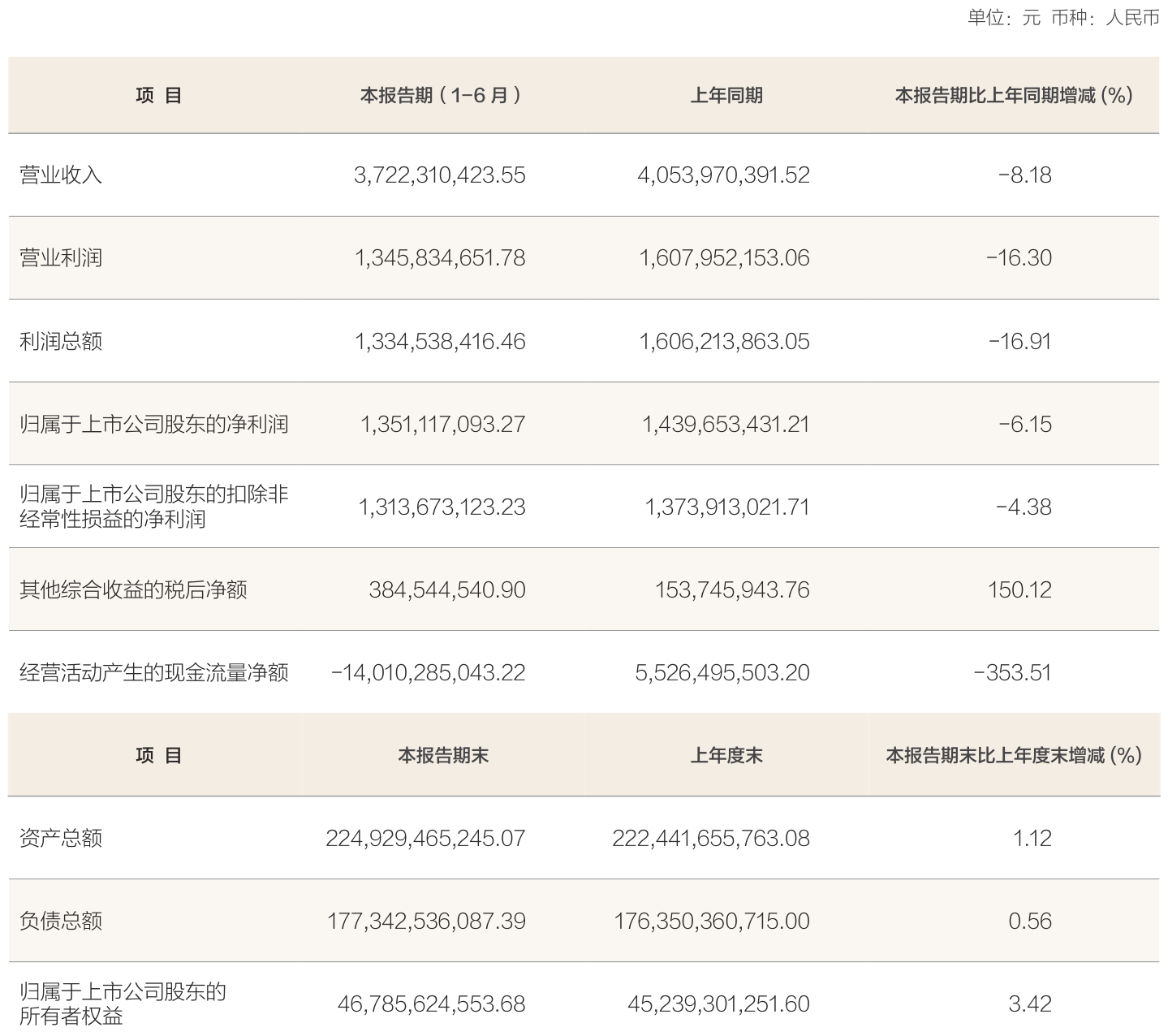Click the 负债总额 row label

[61, 921]
